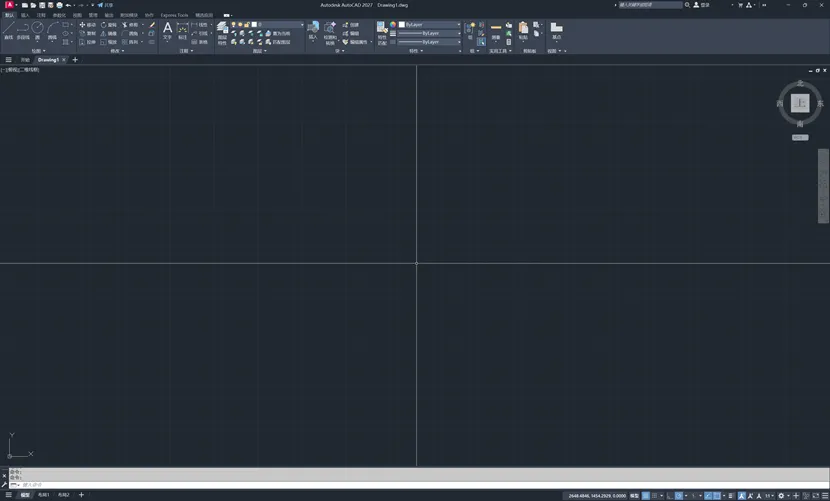Toggle lineweight display in status bar
The image size is (830, 501).
pos(731,496)
